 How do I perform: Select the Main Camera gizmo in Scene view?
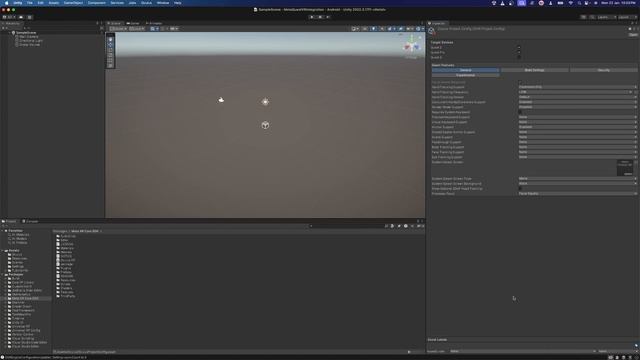221,100
